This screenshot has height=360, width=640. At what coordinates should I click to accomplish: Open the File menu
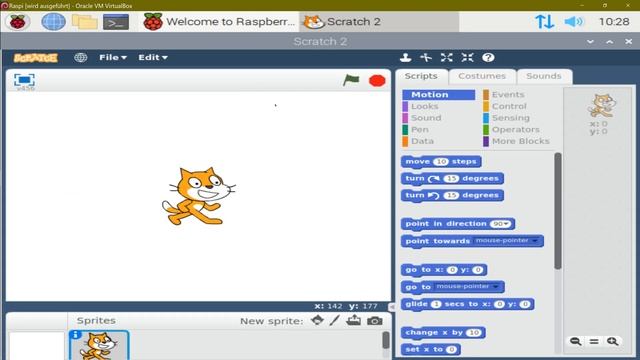pyautogui.click(x=113, y=58)
